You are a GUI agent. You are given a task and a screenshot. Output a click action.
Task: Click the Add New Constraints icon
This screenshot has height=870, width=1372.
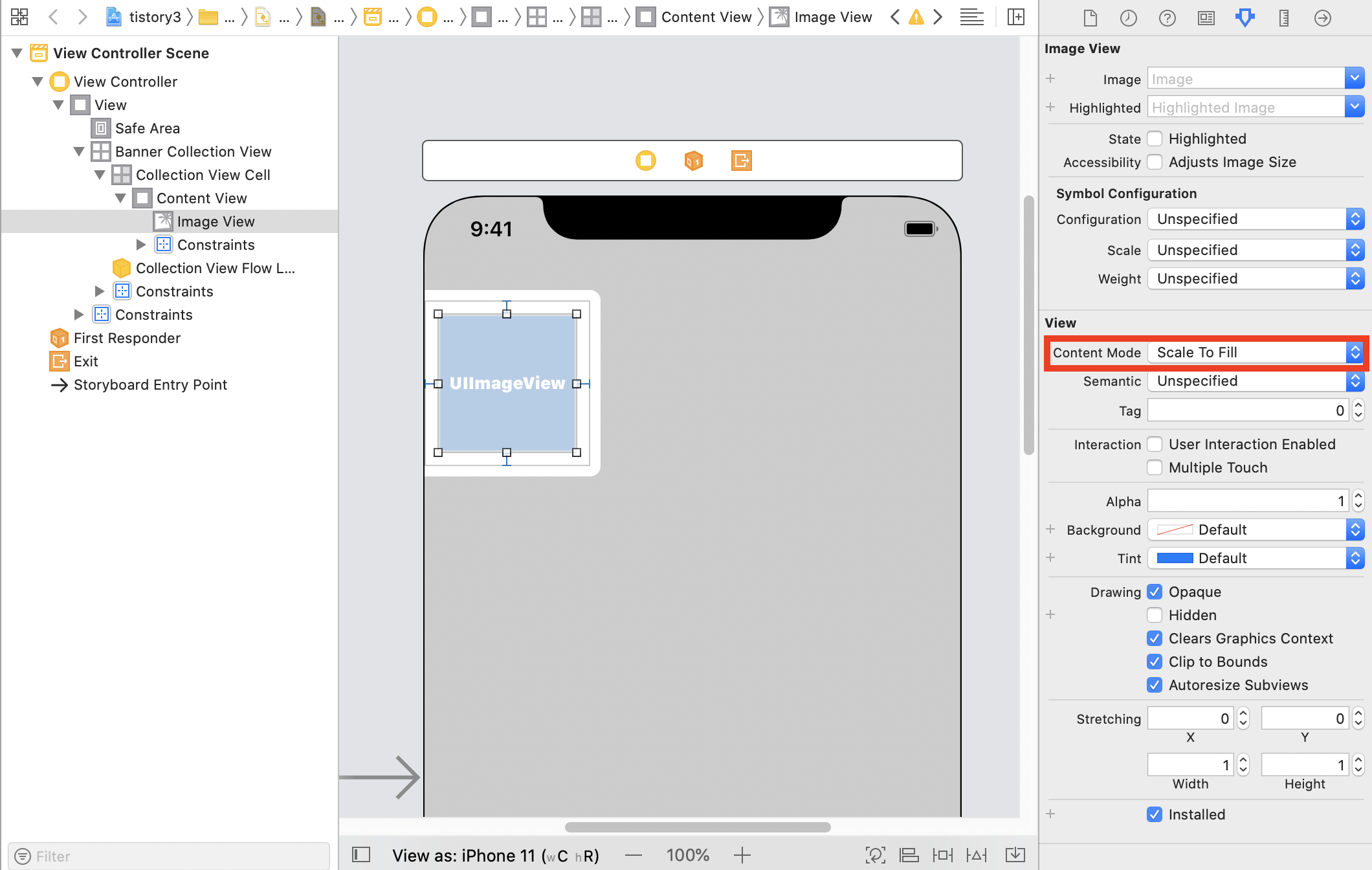[943, 855]
